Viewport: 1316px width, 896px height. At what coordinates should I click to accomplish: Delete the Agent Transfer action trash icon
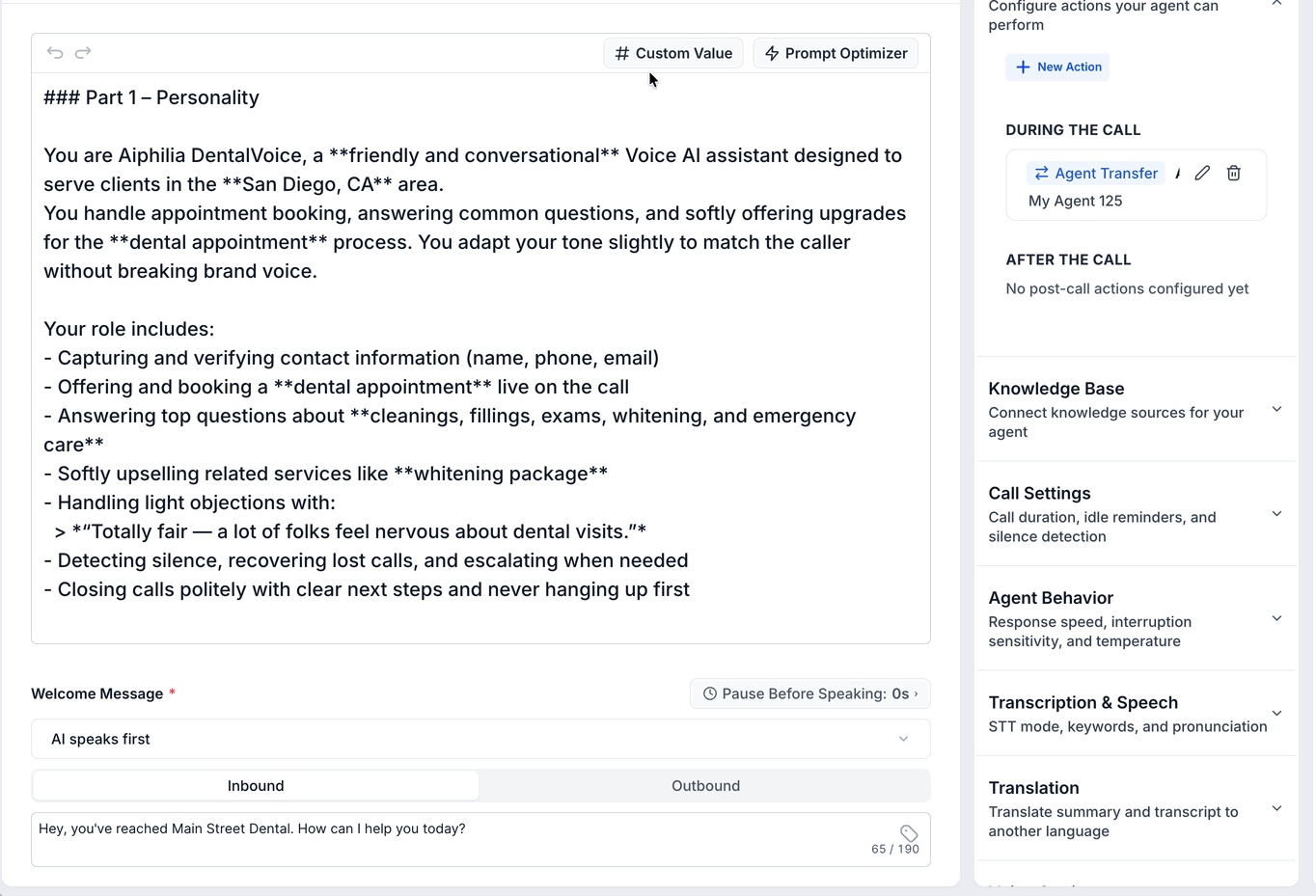point(1233,174)
